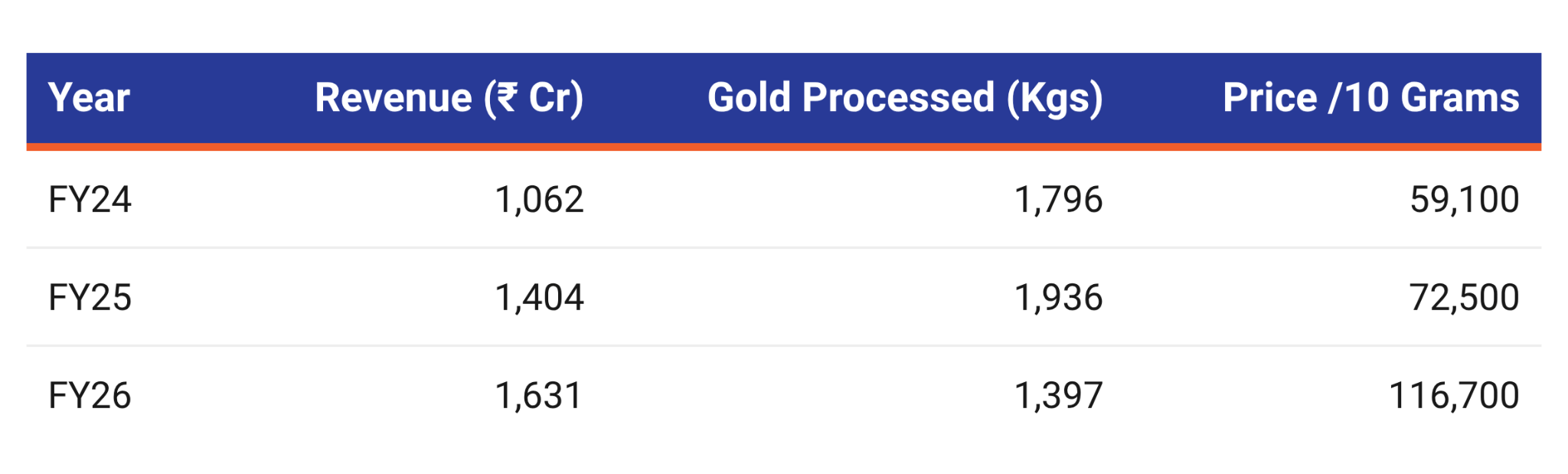Click FY24 gold processed value 1,796
The width and height of the screenshot is (1568, 474).
coord(1059,200)
